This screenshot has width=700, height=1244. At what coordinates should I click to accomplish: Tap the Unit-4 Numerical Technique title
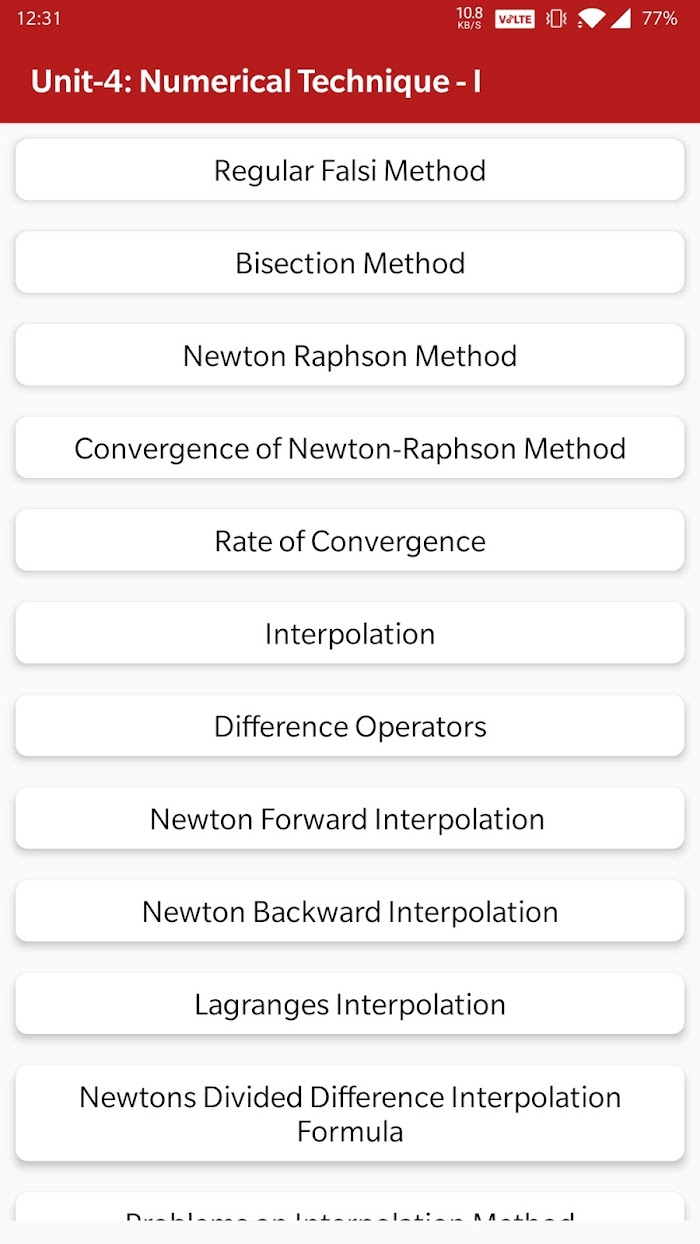[x=256, y=81]
